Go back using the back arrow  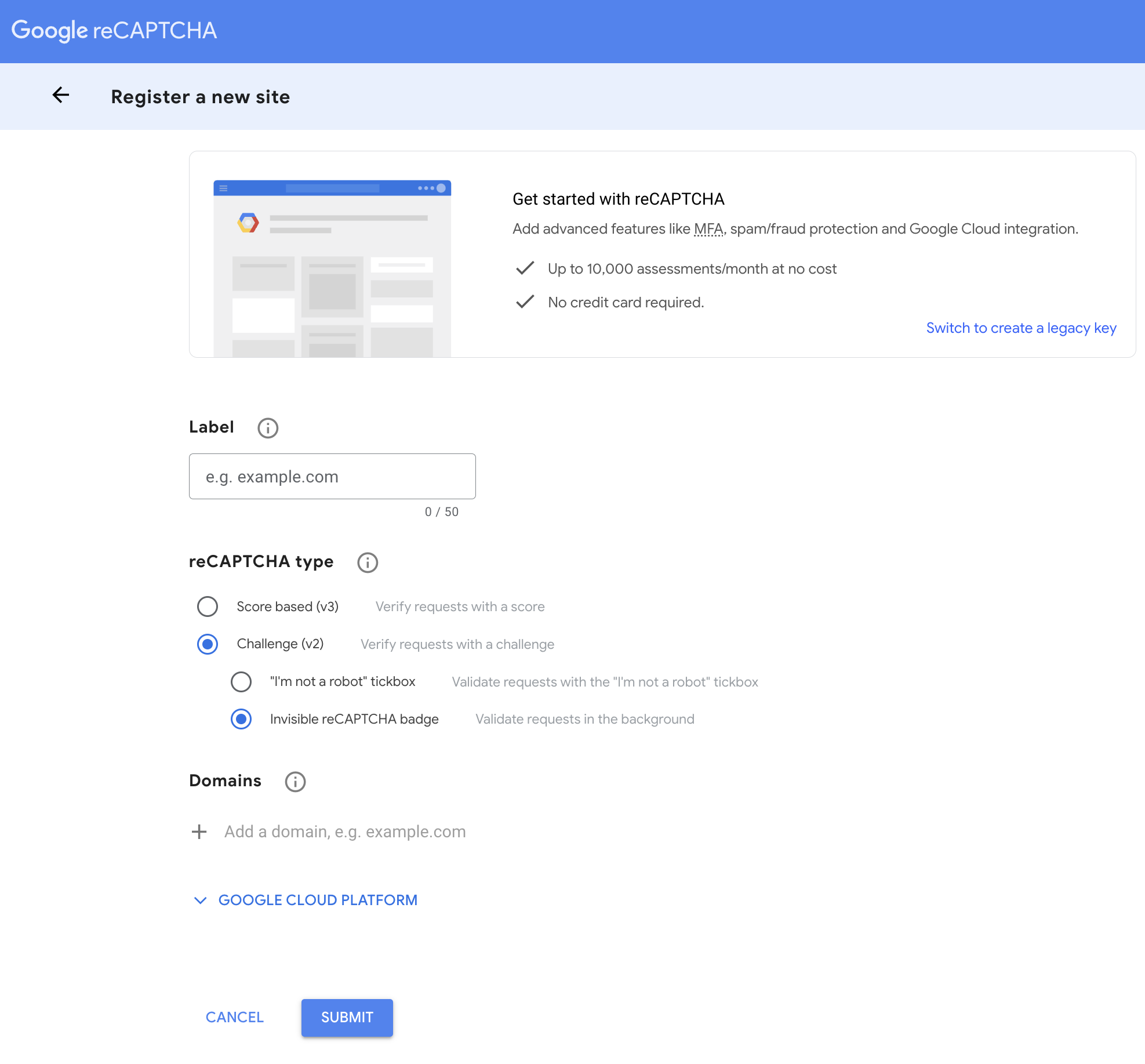pyautogui.click(x=60, y=96)
